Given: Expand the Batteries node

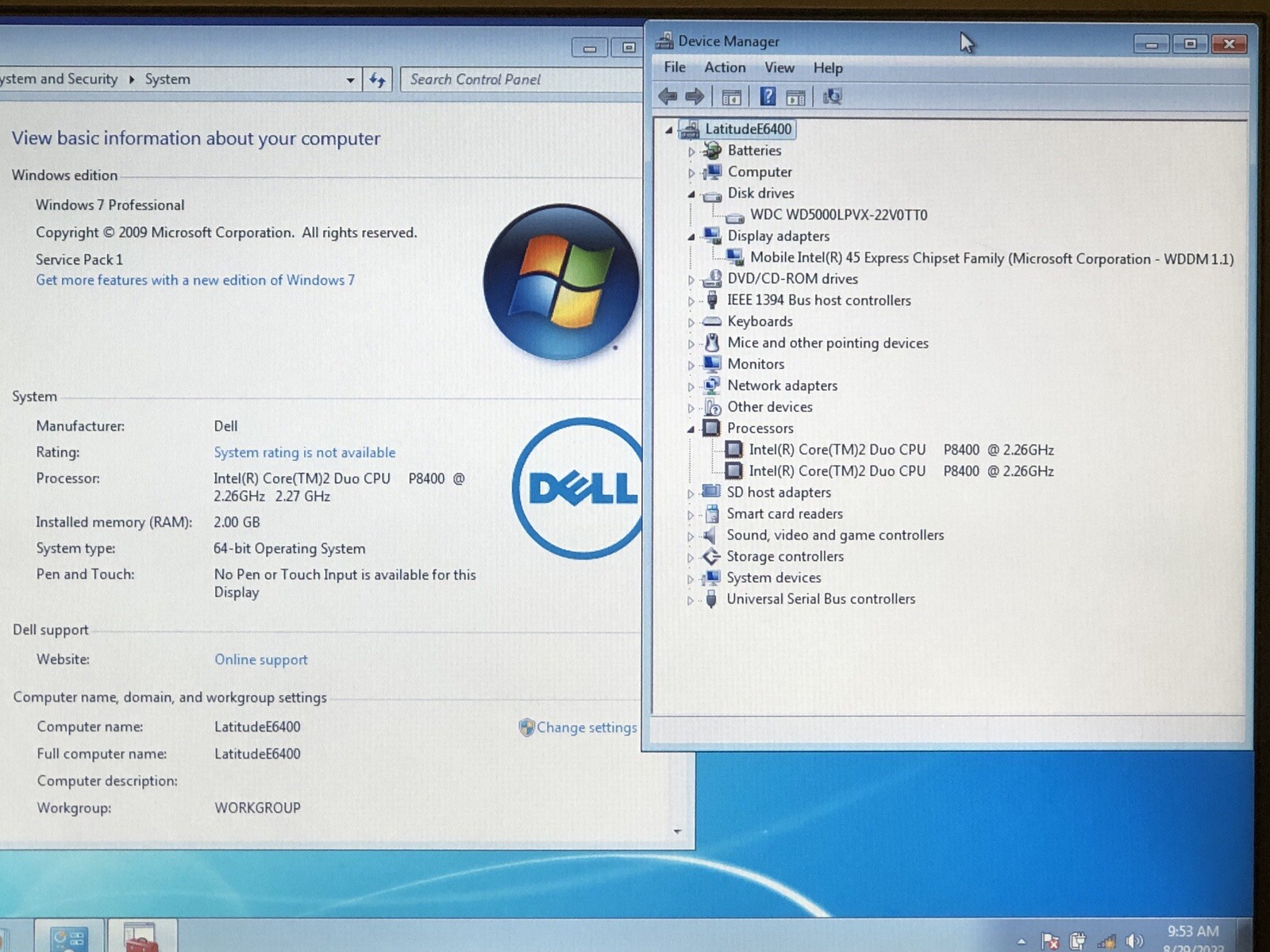Looking at the screenshot, I should (x=691, y=152).
